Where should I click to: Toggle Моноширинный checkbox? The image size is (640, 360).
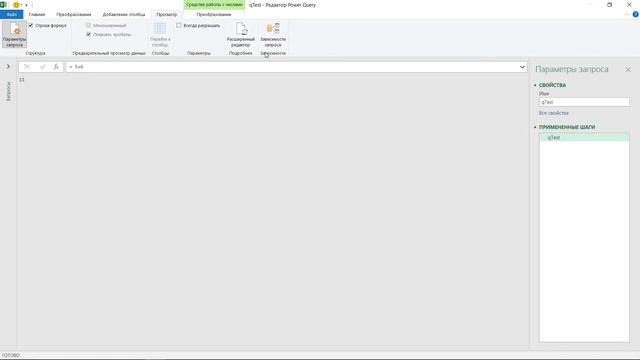pos(89,25)
